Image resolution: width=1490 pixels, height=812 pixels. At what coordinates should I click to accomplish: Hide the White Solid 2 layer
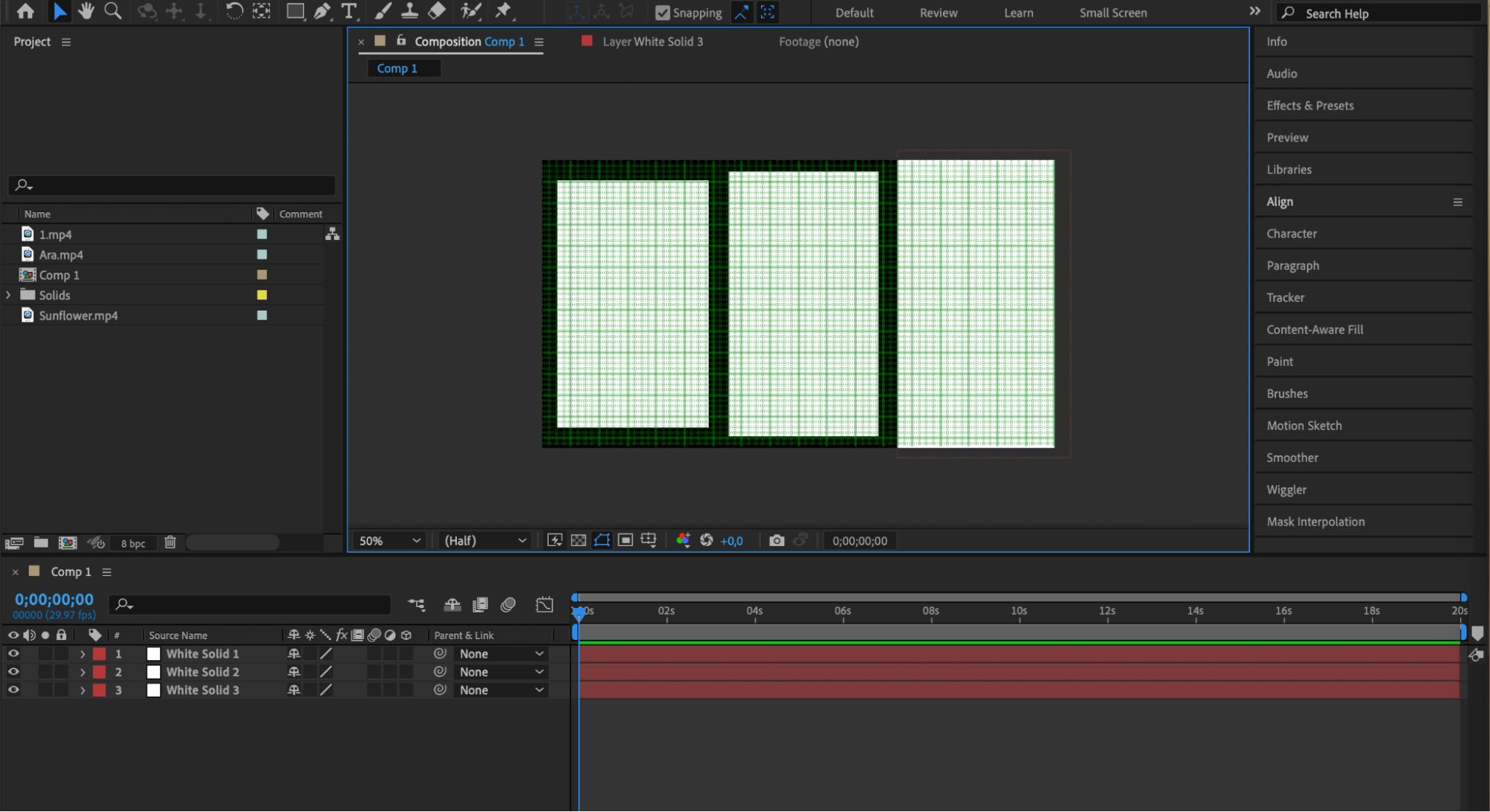point(13,672)
